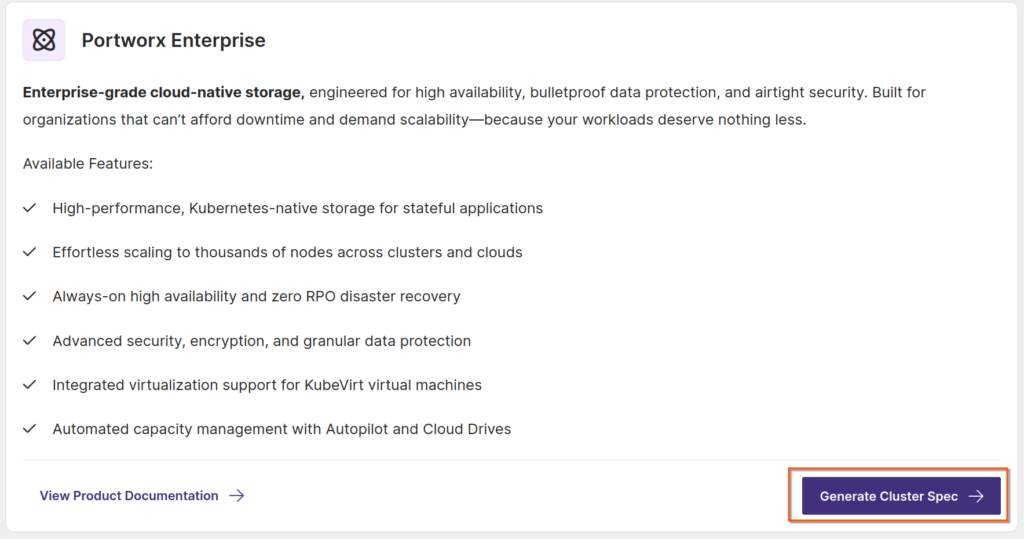Open the View Product Documentation link
This screenshot has height=539, width=1024.
point(129,495)
